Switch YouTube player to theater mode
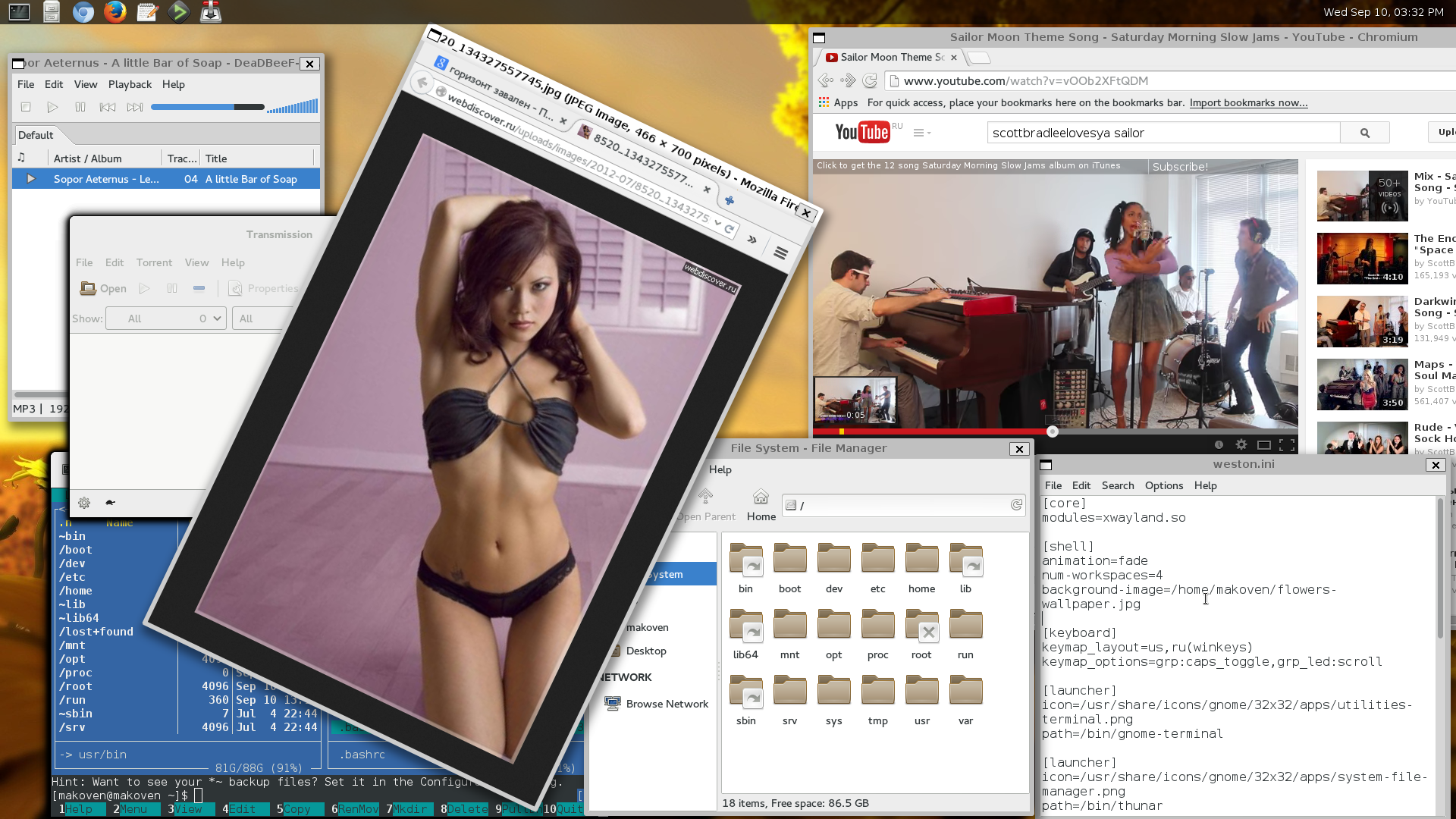Image resolution: width=1456 pixels, height=819 pixels. pyautogui.click(x=1263, y=445)
